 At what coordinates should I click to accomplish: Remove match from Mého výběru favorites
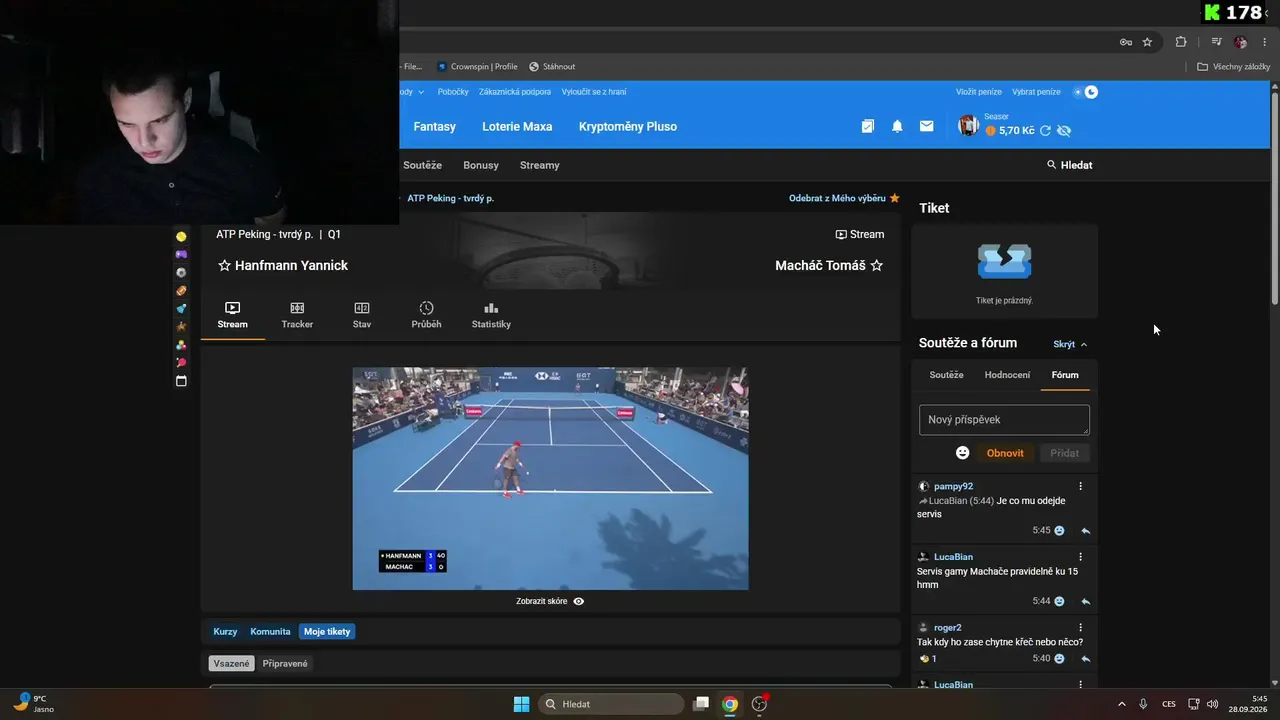click(844, 198)
